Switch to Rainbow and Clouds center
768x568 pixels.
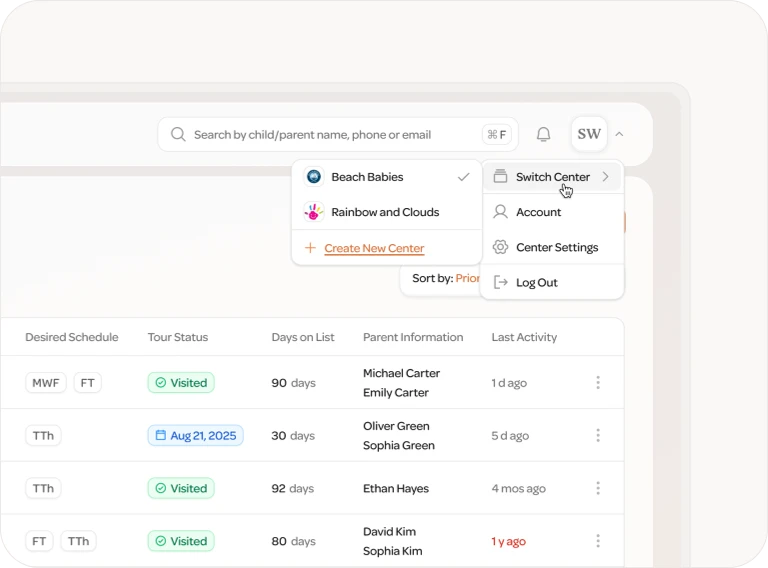pos(387,212)
